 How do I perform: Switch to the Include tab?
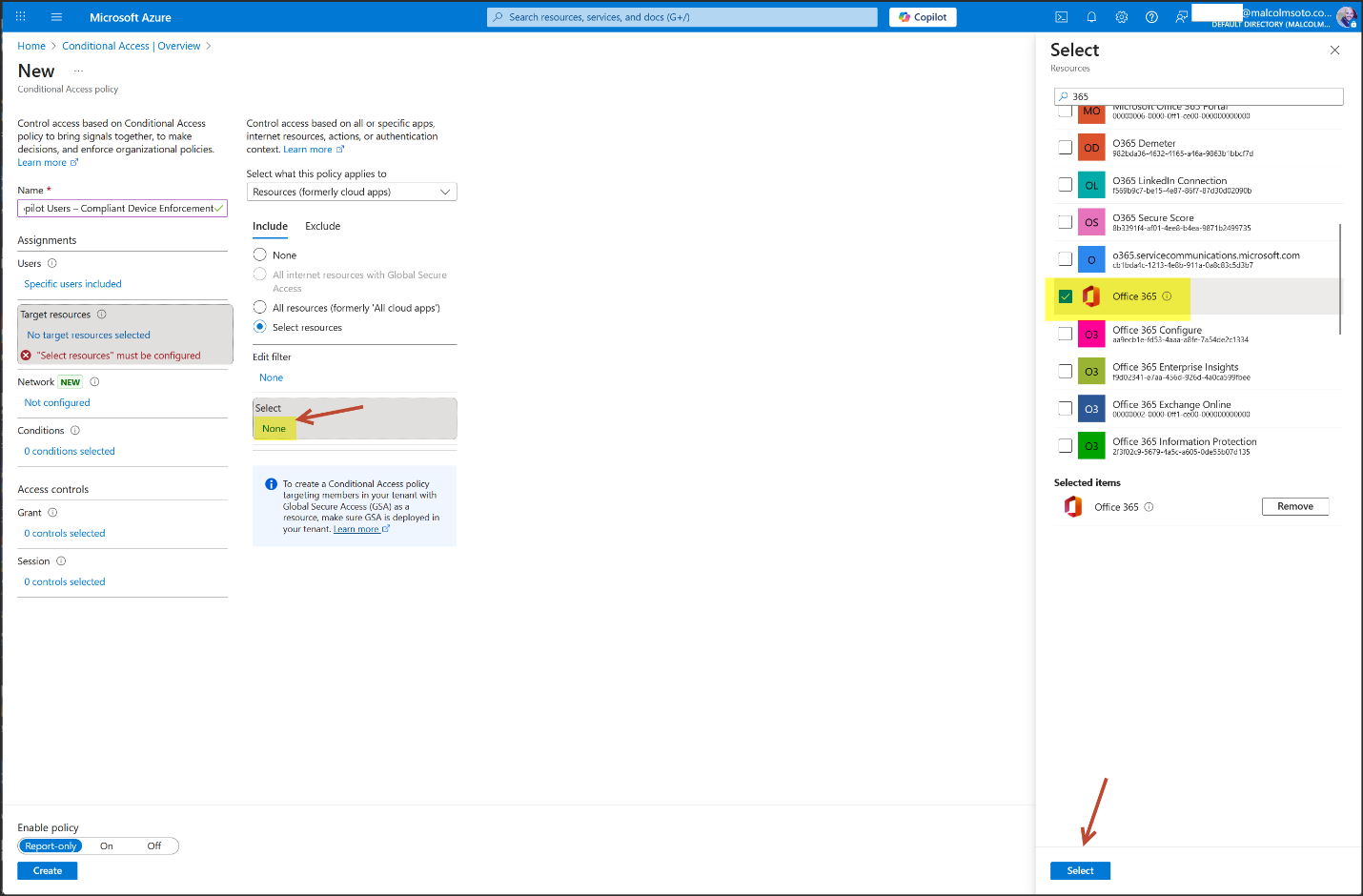coord(270,226)
